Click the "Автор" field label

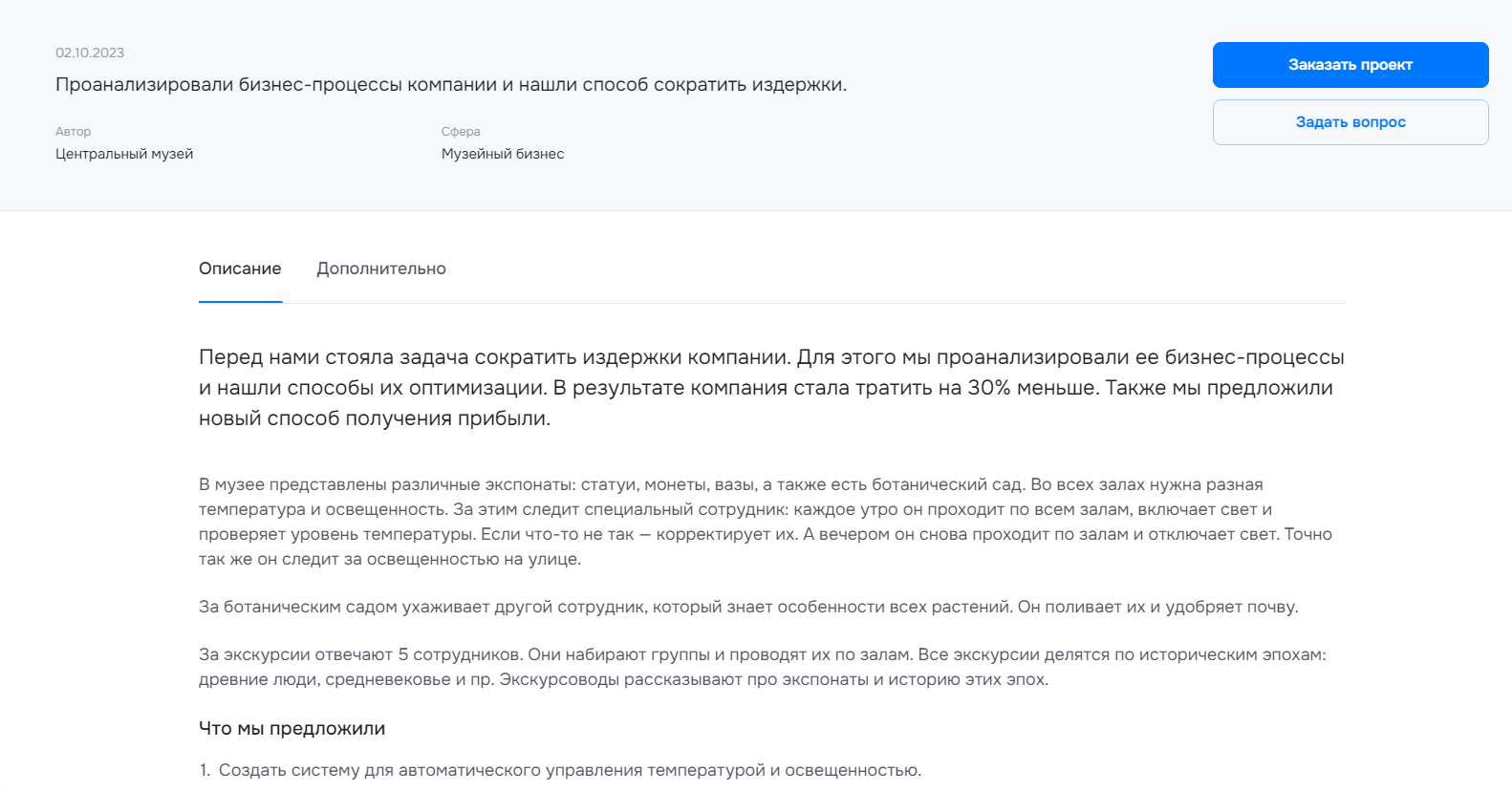tap(74, 131)
